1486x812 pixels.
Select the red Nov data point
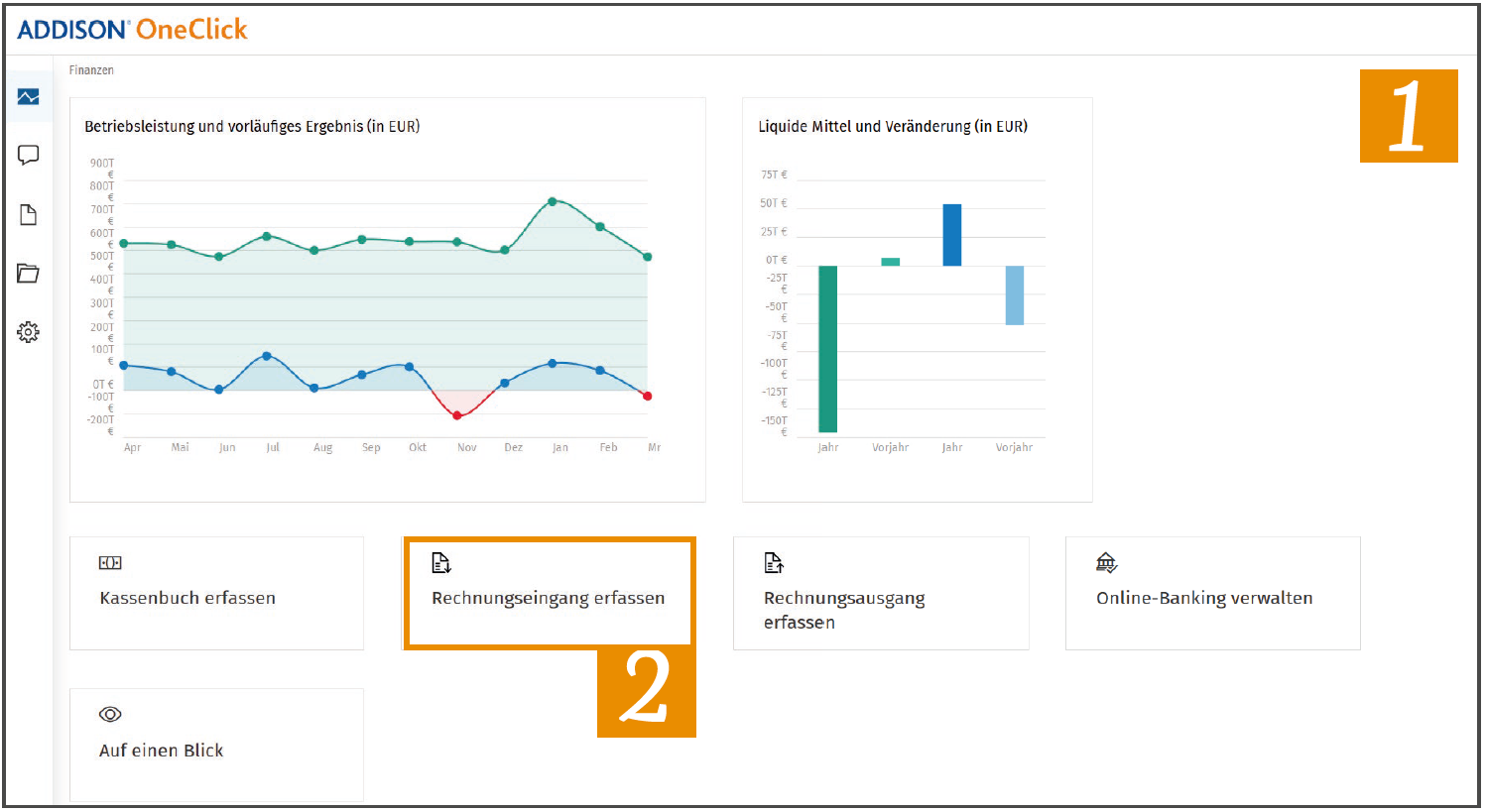[457, 415]
